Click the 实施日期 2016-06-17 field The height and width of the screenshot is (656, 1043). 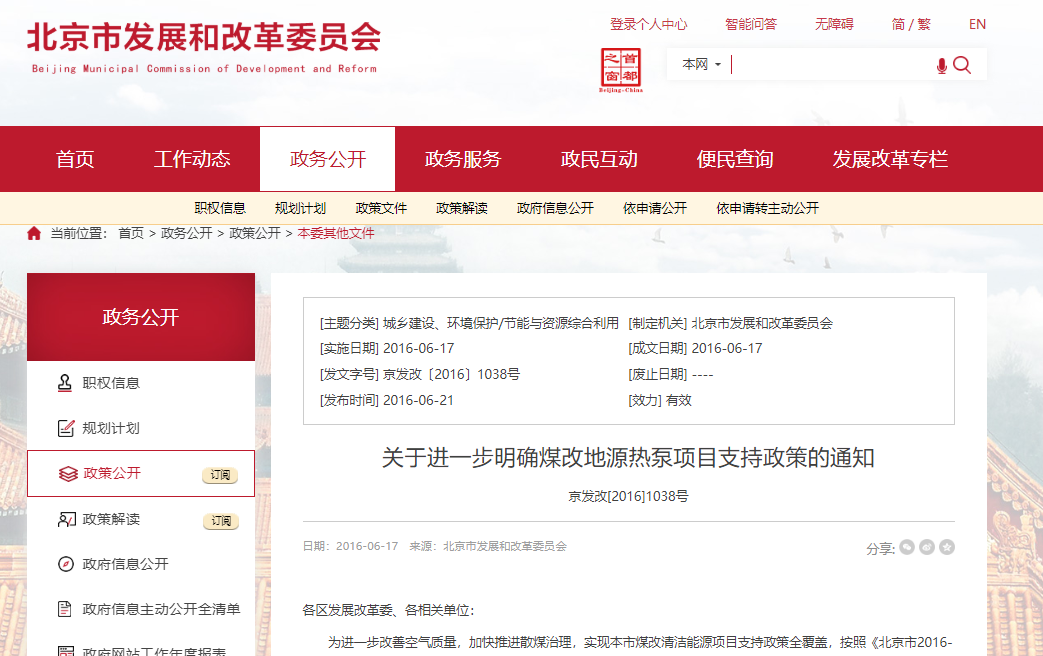pos(387,349)
